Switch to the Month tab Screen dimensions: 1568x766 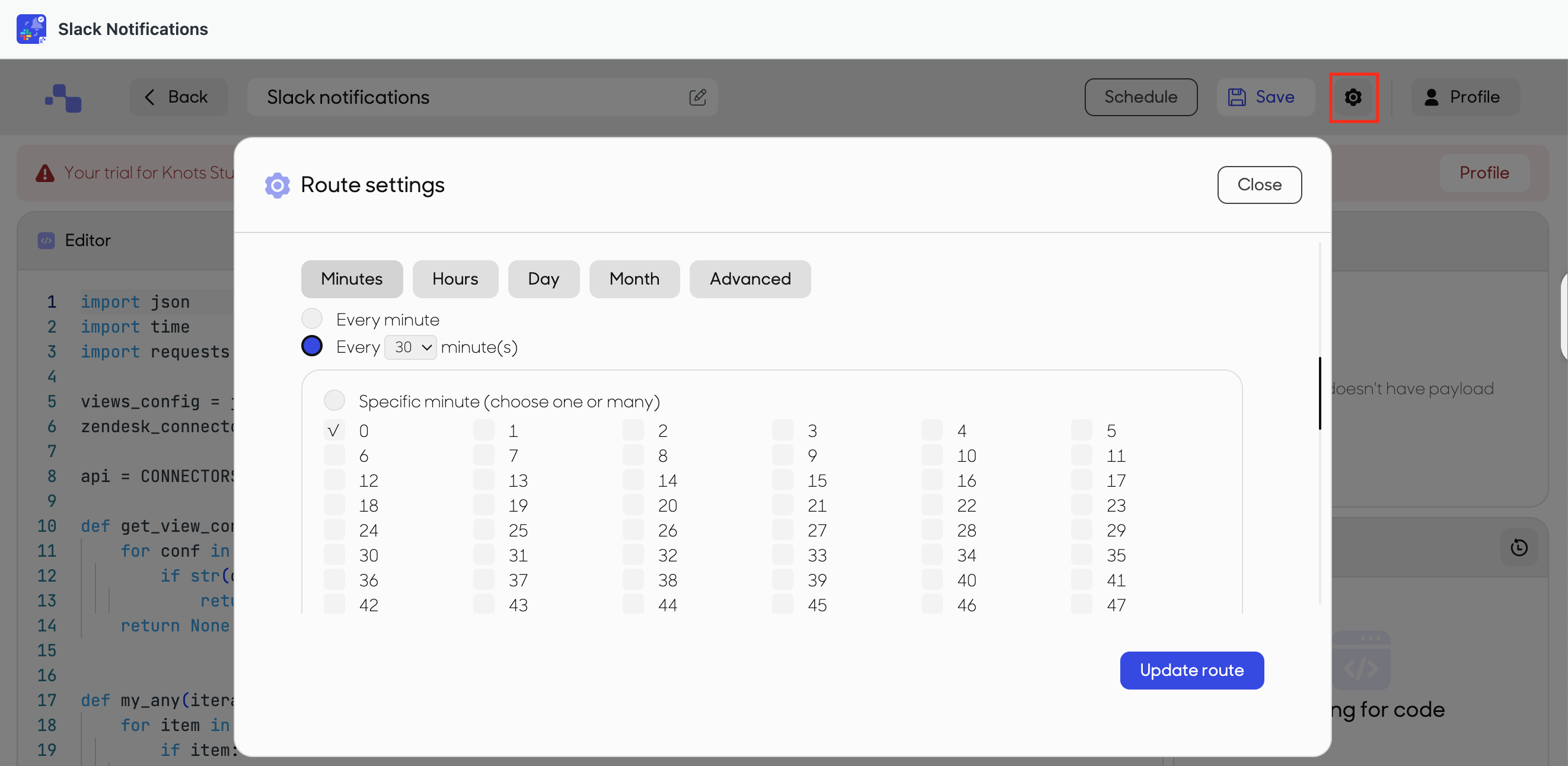pos(635,279)
